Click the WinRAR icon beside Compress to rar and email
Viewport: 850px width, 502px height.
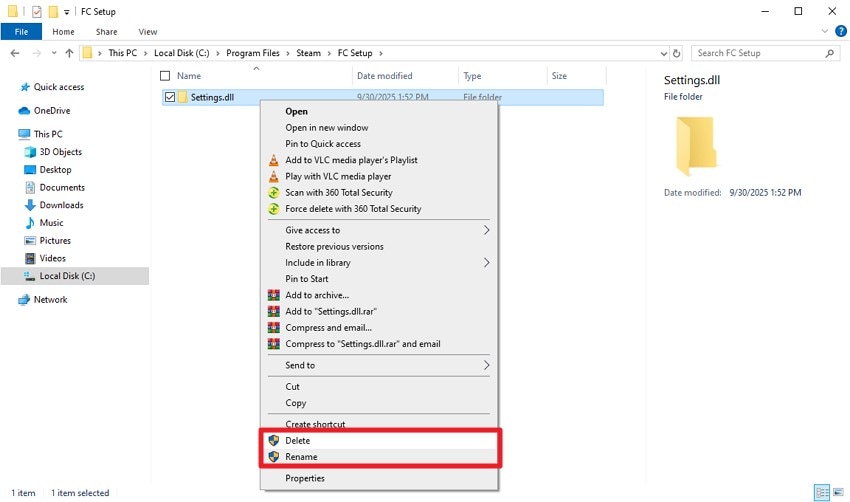274,344
